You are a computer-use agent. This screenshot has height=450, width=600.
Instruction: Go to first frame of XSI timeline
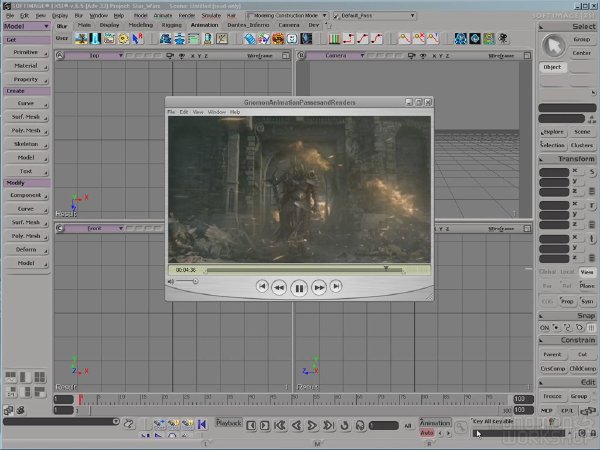point(280,425)
